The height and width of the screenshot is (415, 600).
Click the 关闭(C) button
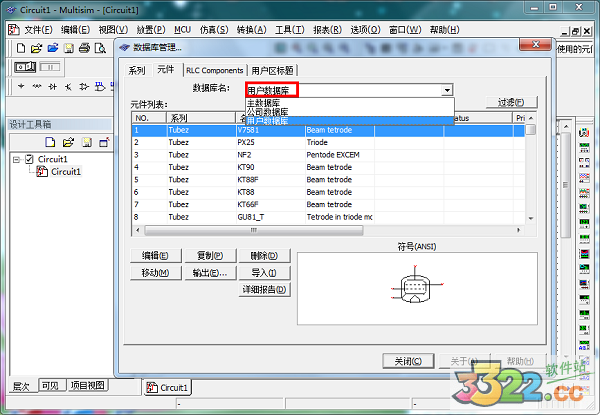[408, 361]
